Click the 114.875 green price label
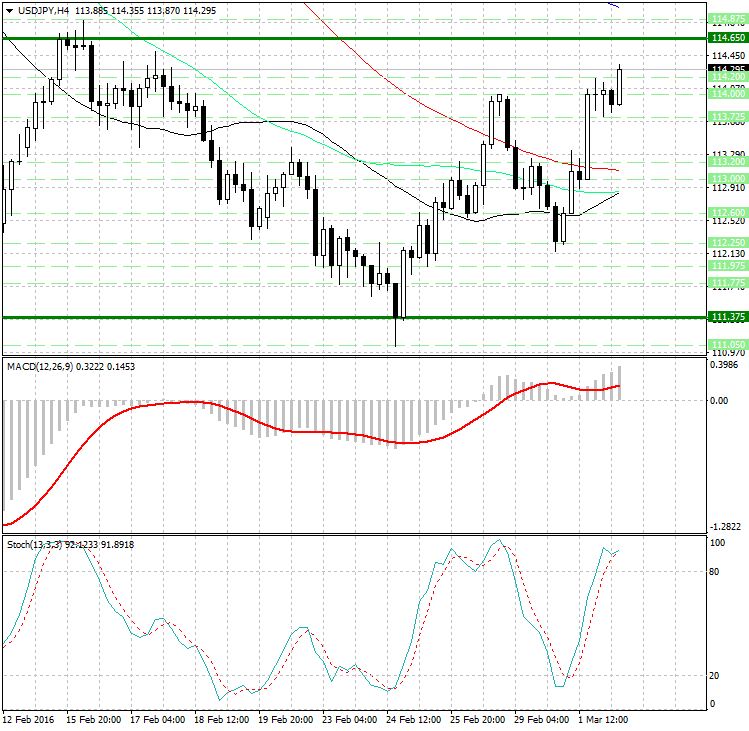The image size is (749, 731). [727, 19]
